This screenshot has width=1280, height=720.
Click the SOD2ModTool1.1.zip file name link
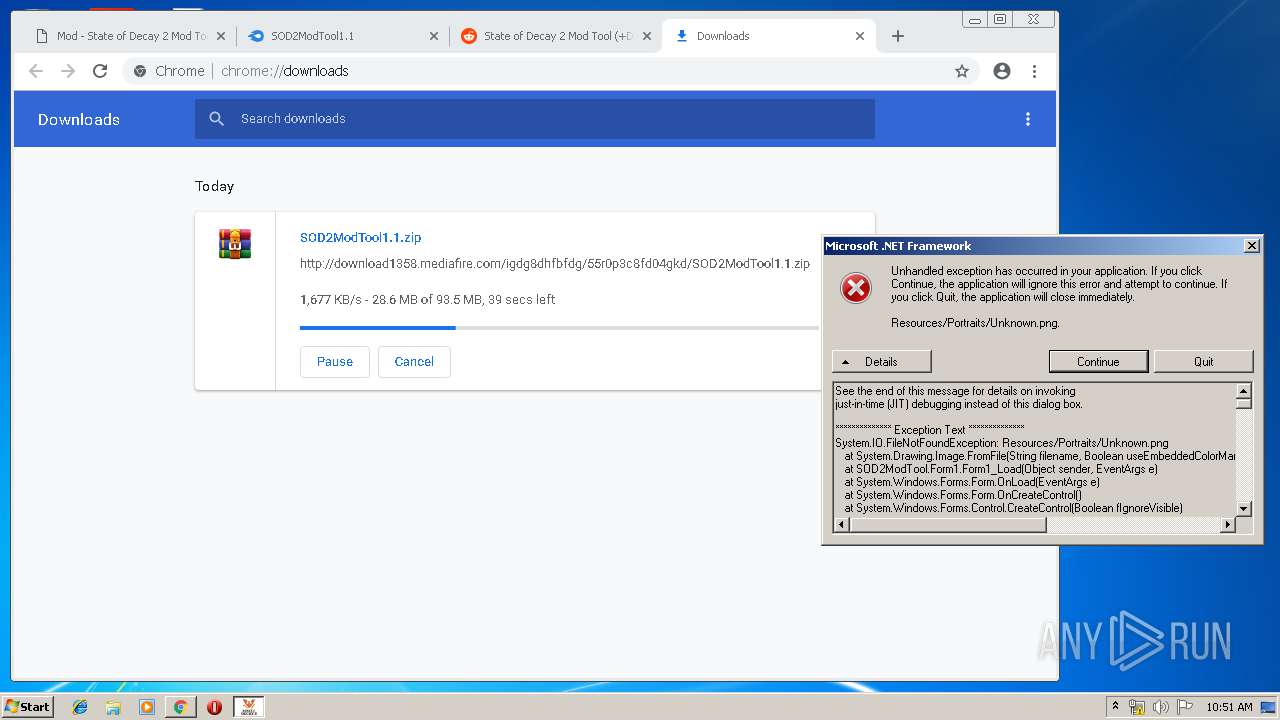361,238
